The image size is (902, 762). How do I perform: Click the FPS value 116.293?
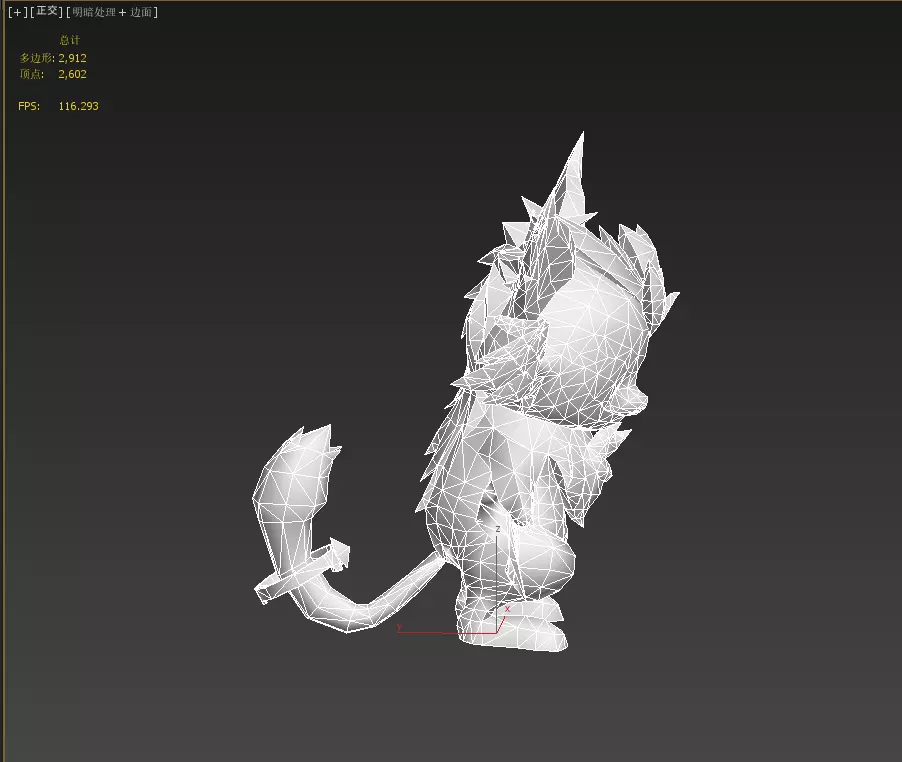(78, 106)
